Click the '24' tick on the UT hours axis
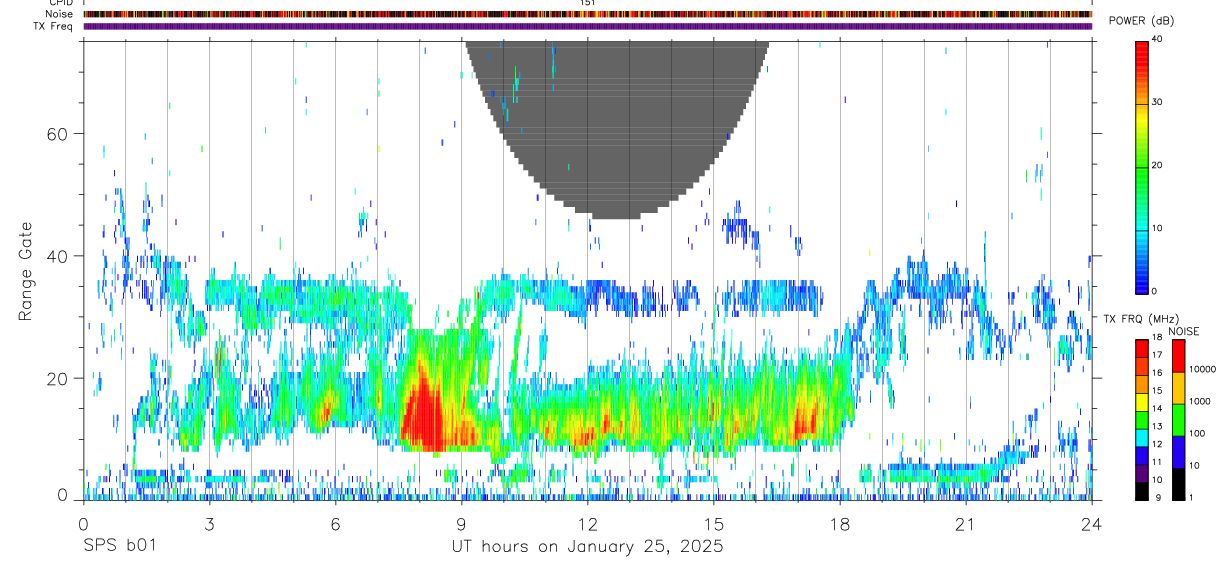 1091,523
